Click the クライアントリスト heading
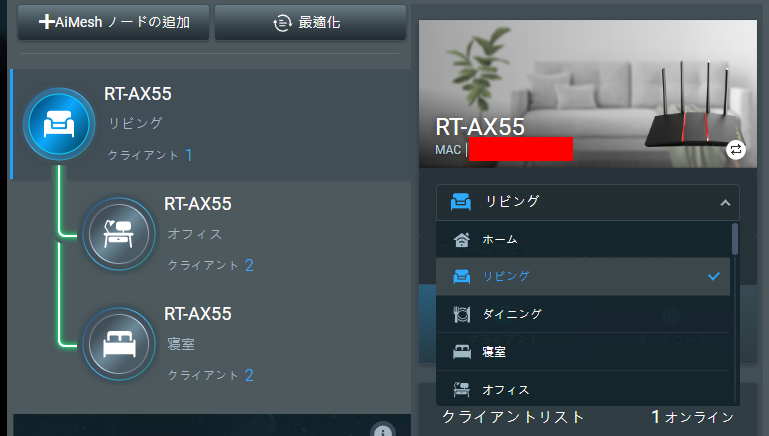 click(x=513, y=417)
